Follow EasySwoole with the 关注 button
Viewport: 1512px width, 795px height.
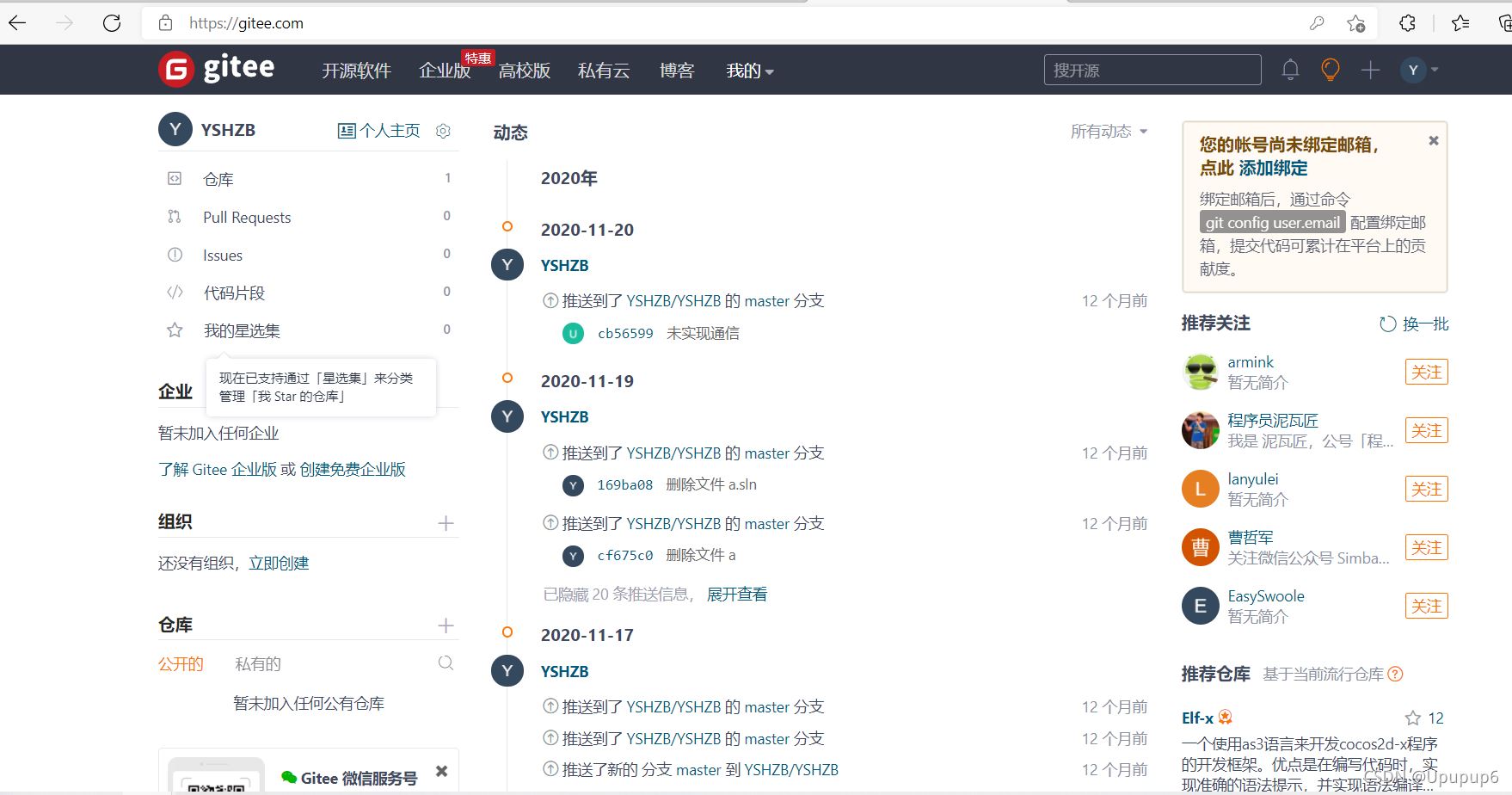coord(1427,607)
